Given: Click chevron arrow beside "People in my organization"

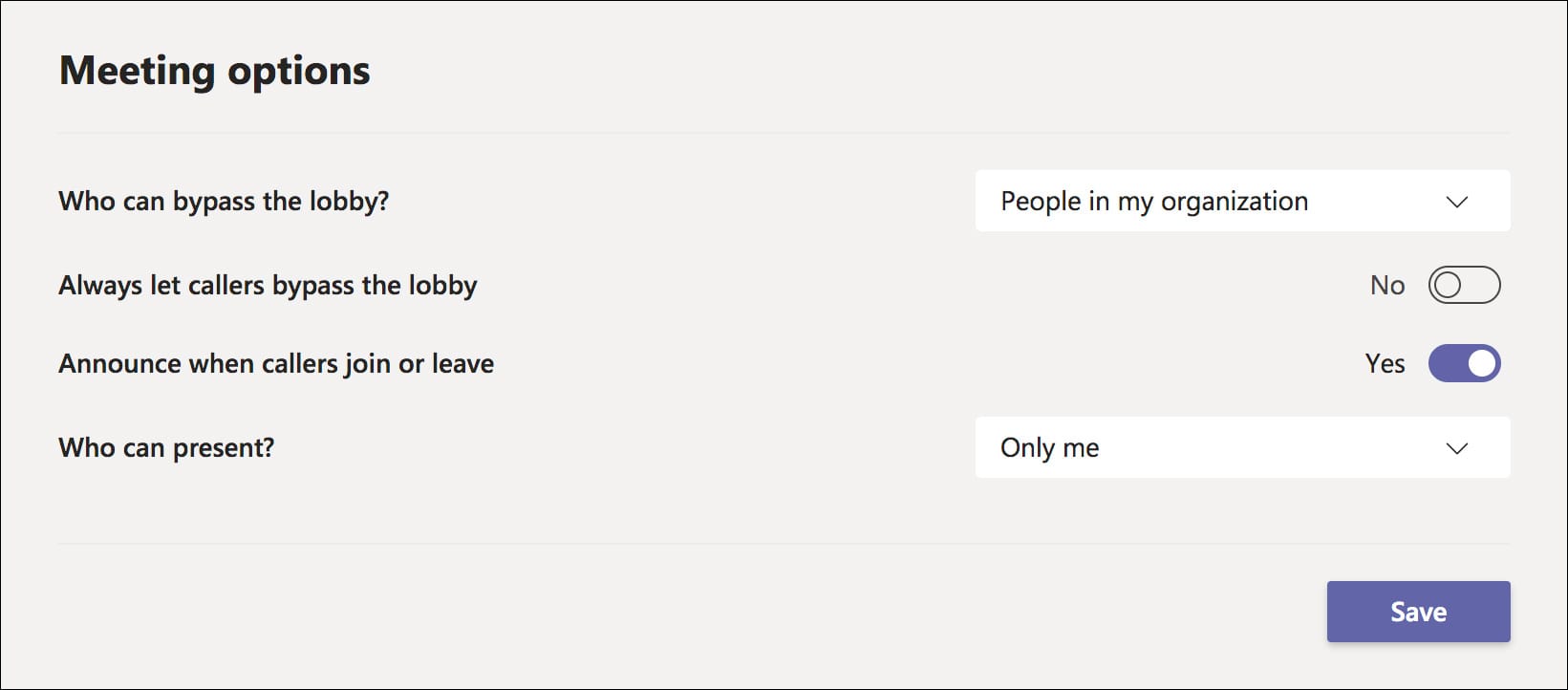Looking at the screenshot, I should [1456, 202].
